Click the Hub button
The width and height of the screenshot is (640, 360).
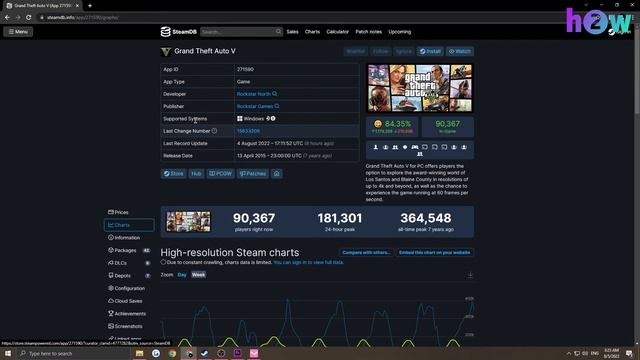tap(196, 173)
